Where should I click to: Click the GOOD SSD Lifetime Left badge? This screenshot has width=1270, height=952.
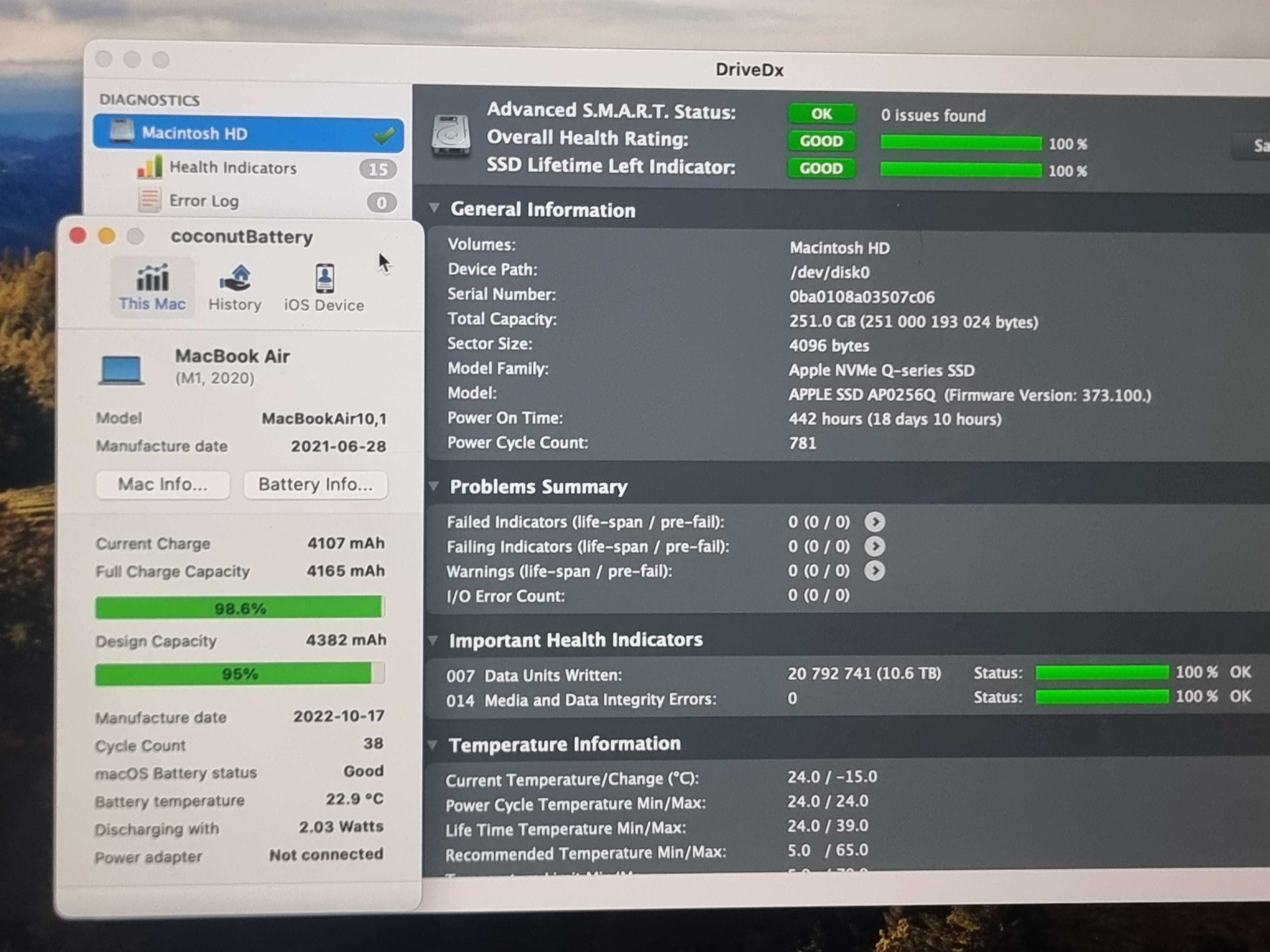pyautogui.click(x=822, y=169)
